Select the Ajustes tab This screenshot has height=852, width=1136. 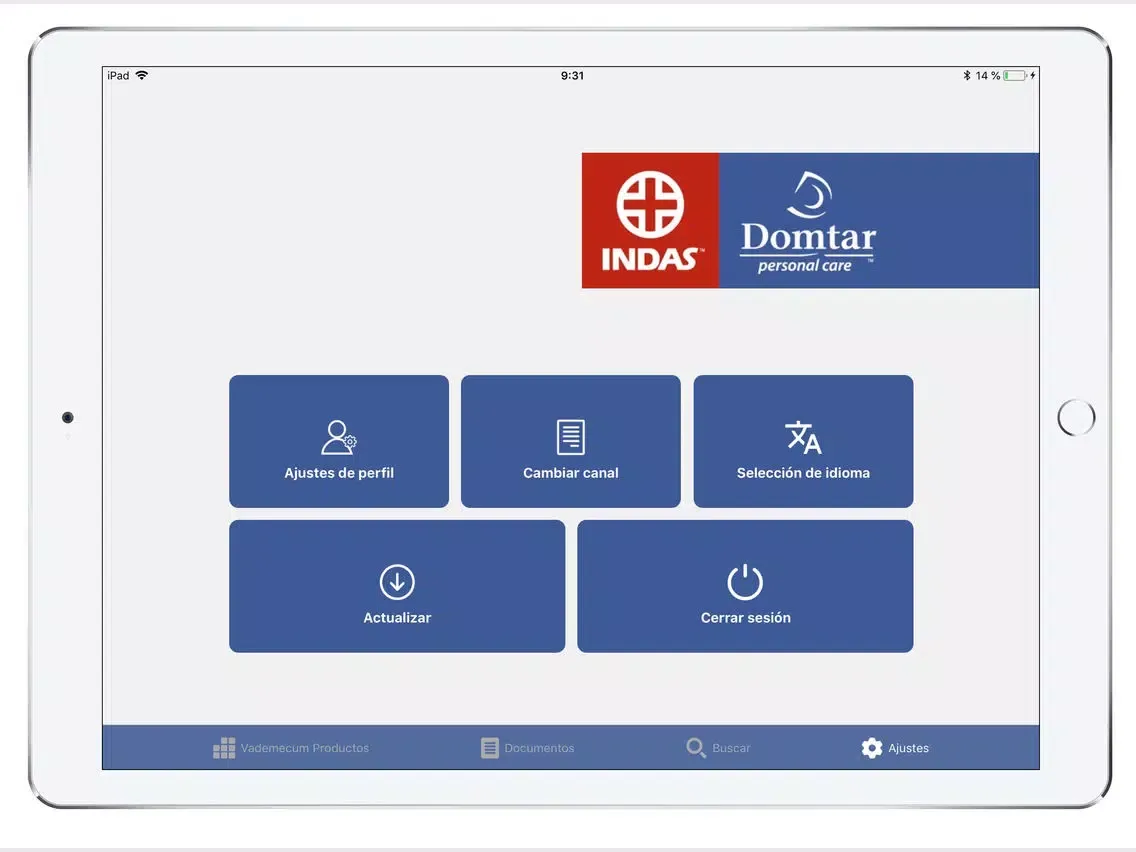click(895, 748)
